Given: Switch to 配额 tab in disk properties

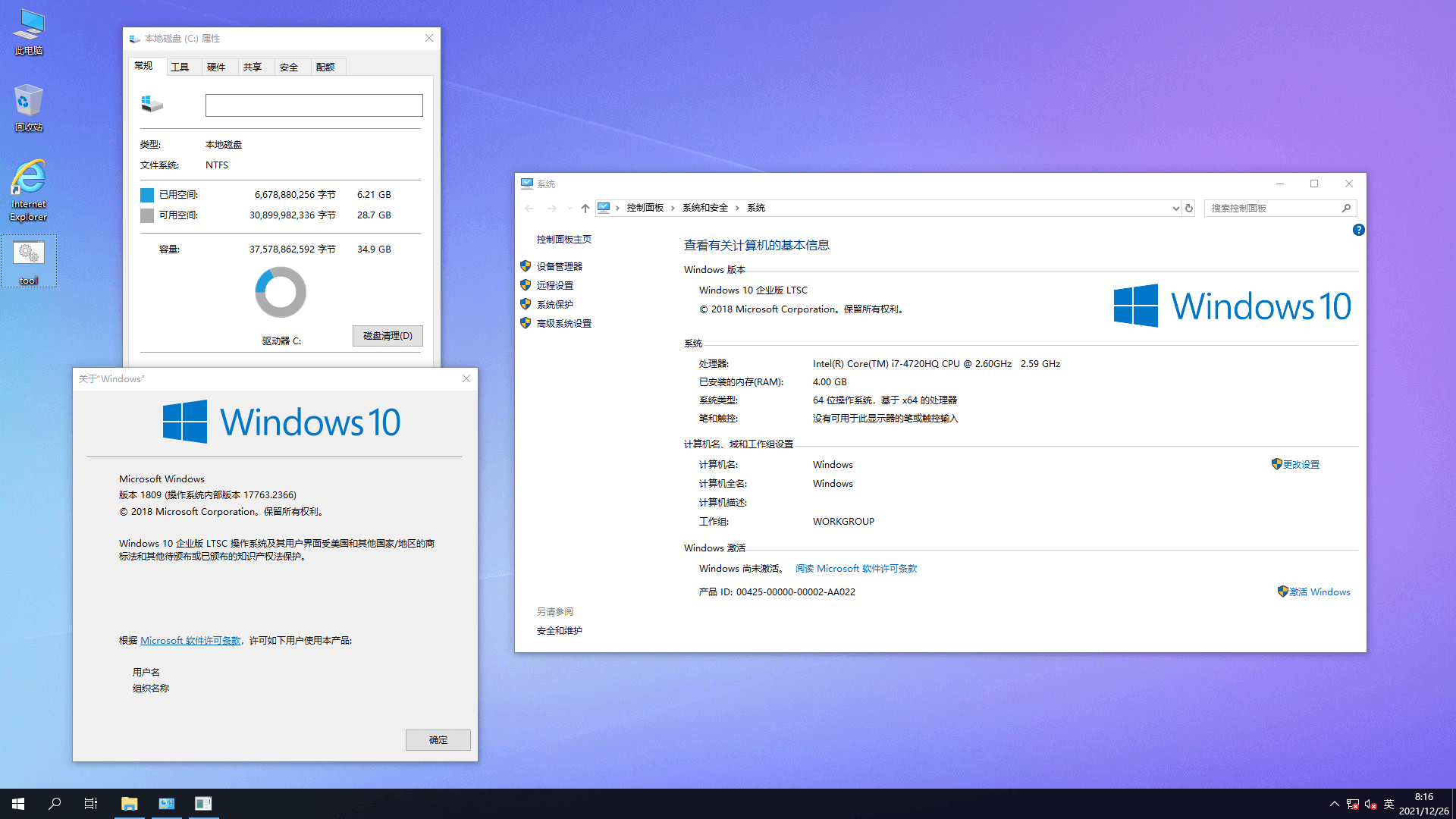Looking at the screenshot, I should pos(328,67).
